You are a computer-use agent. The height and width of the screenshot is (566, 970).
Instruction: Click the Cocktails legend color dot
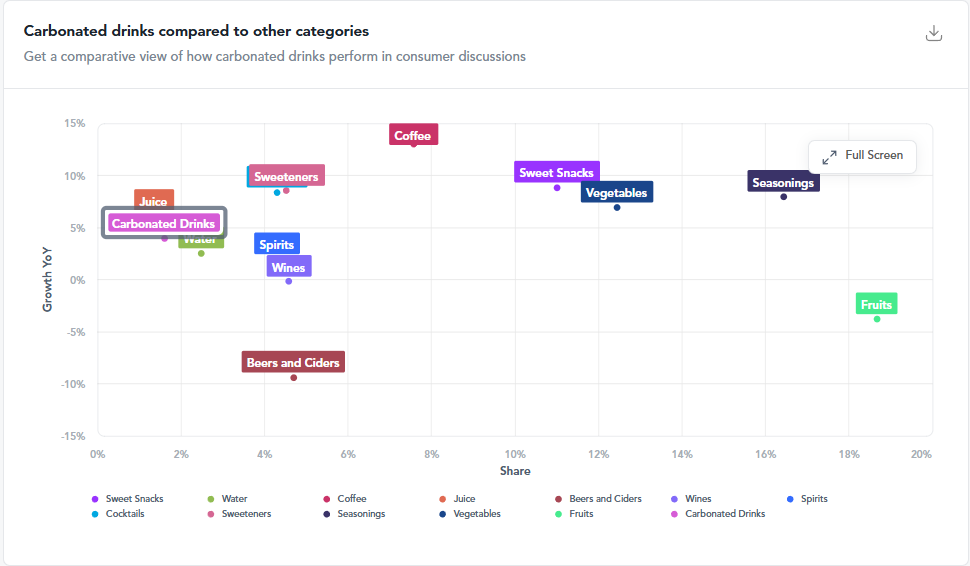click(x=95, y=514)
